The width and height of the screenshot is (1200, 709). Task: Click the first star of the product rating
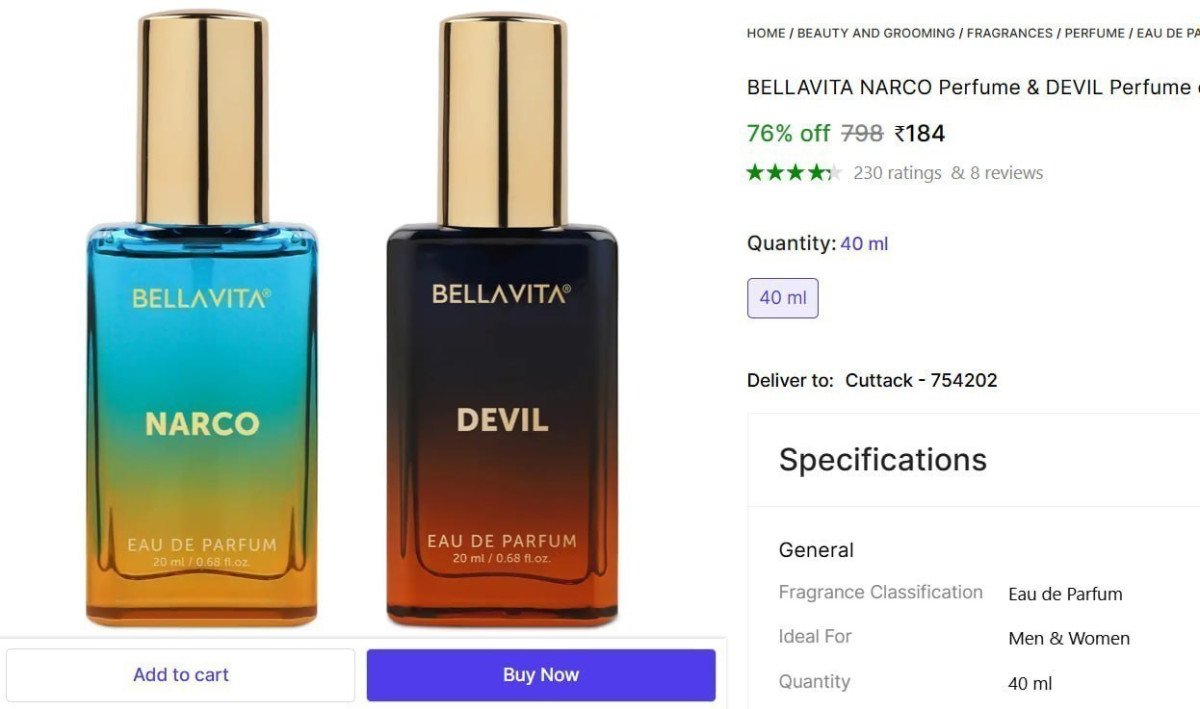[x=756, y=172]
